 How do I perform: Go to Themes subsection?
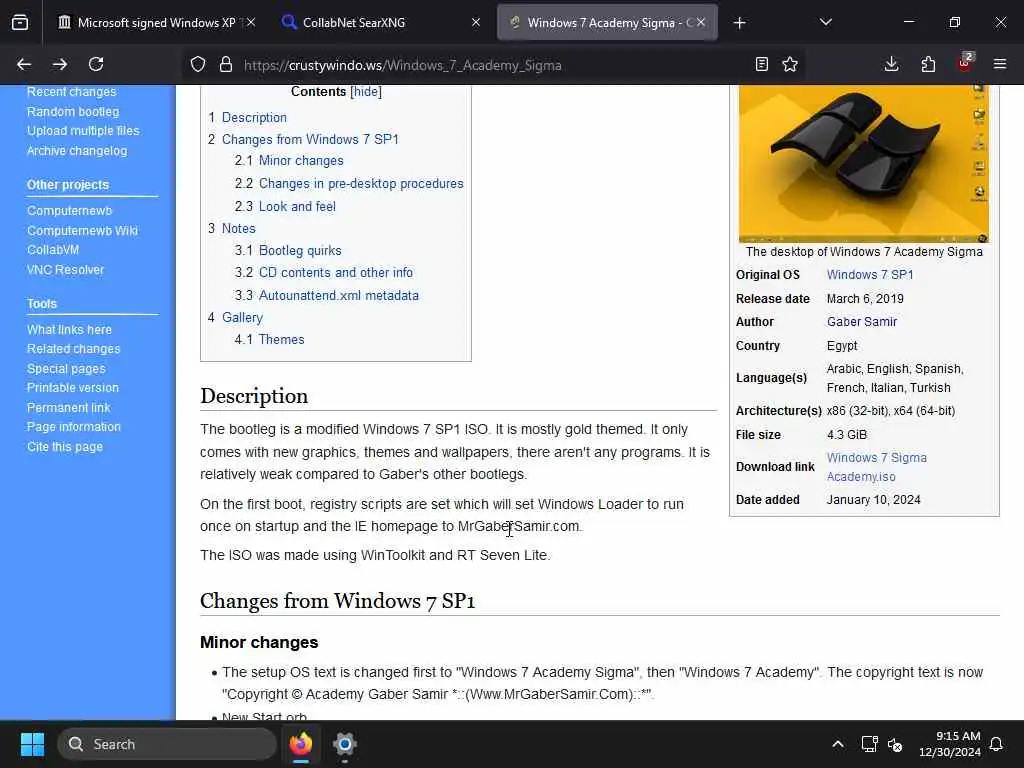click(x=281, y=340)
